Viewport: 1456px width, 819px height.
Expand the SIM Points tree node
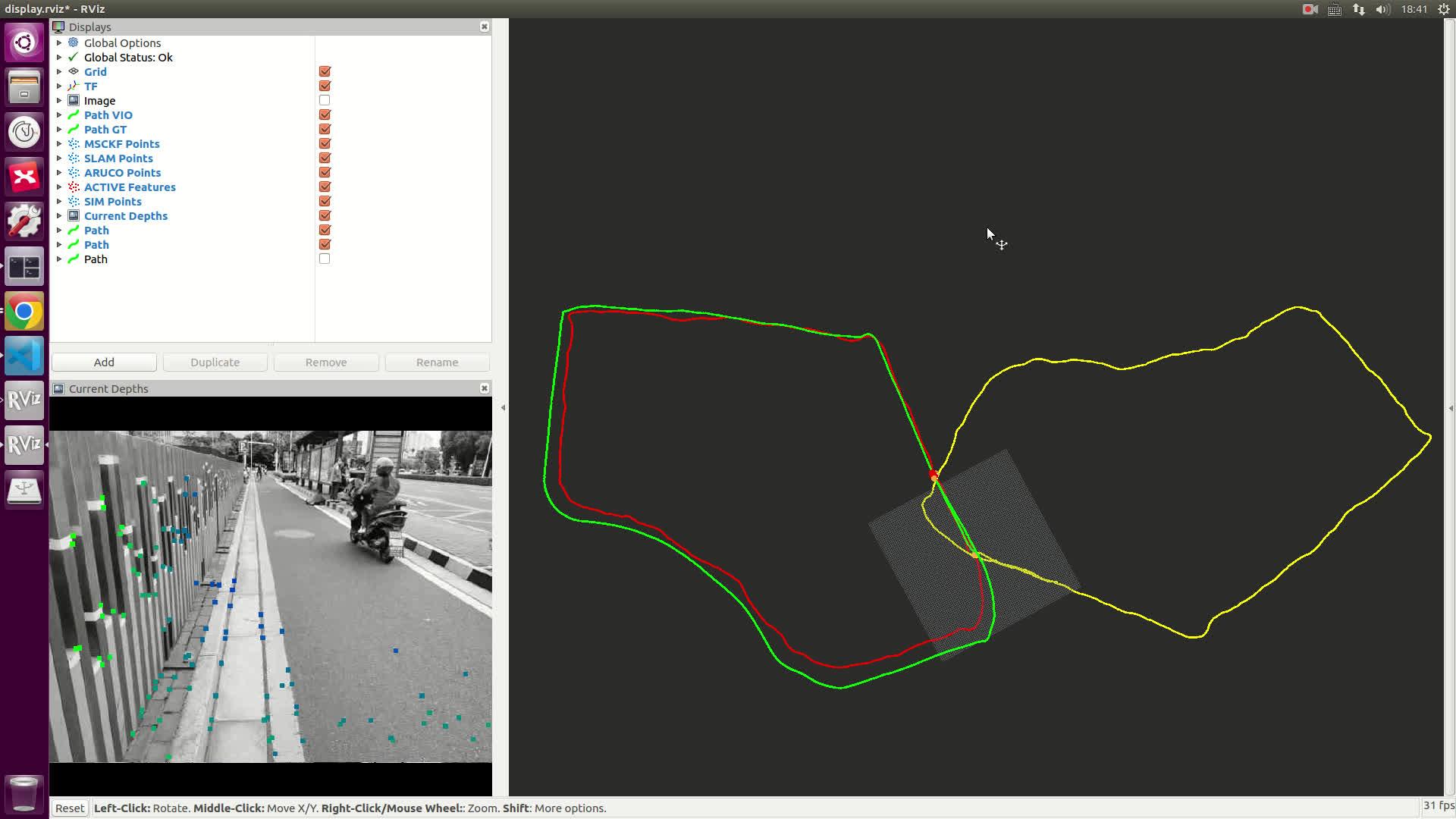click(59, 202)
